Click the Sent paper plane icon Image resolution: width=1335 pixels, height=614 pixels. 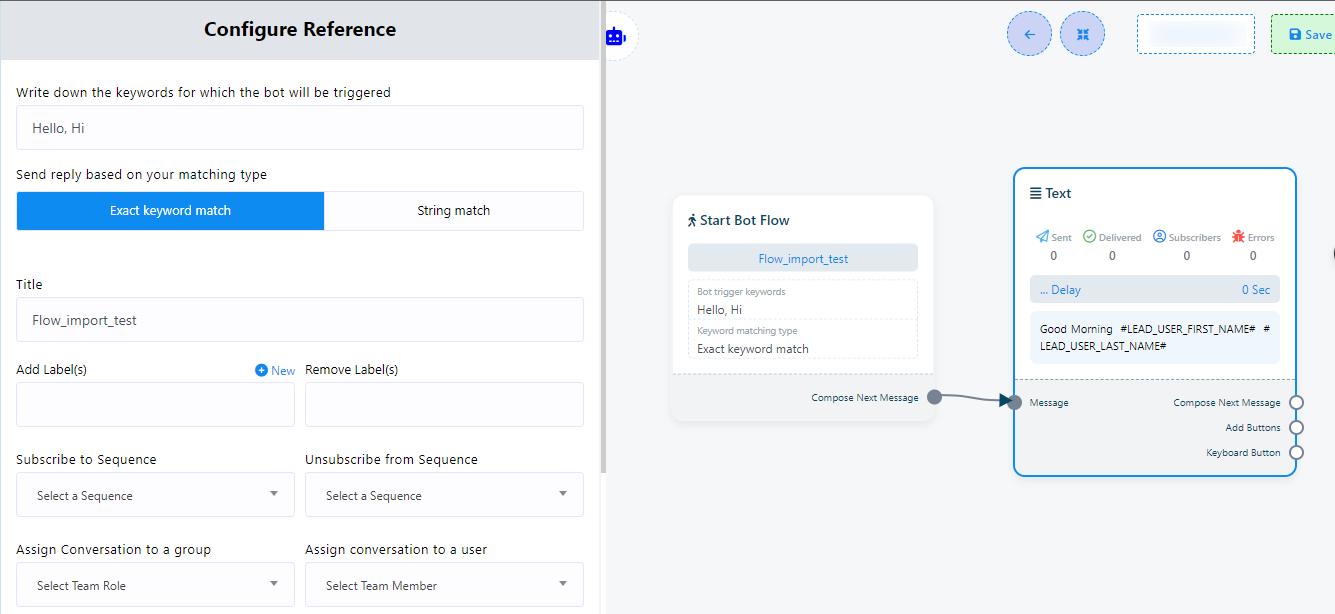1042,237
